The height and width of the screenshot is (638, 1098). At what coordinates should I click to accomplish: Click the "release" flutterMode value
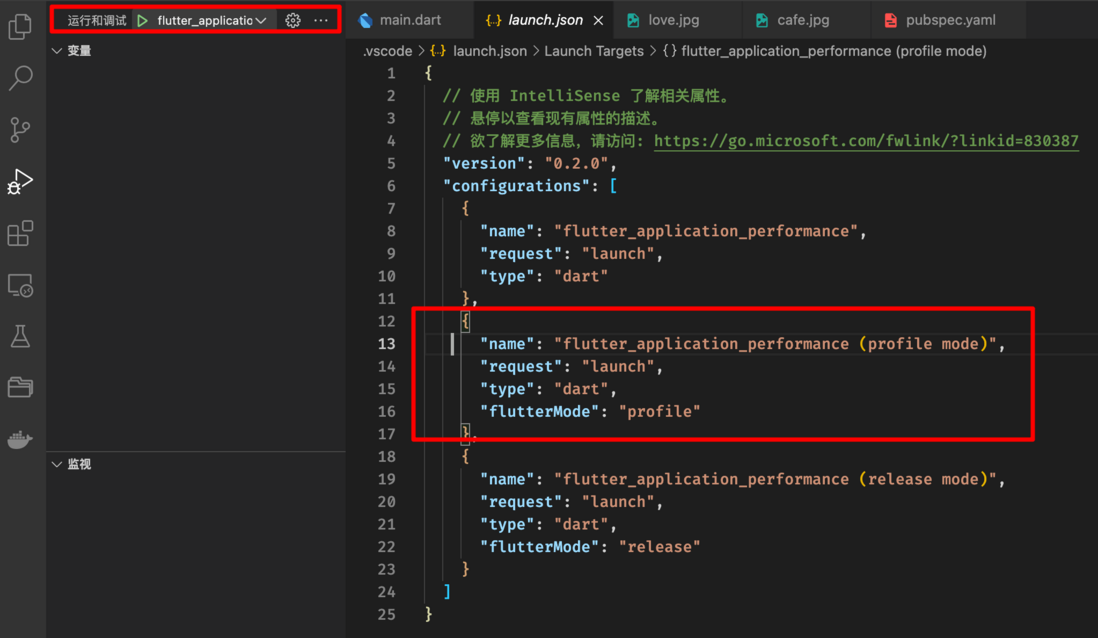[x=659, y=546]
